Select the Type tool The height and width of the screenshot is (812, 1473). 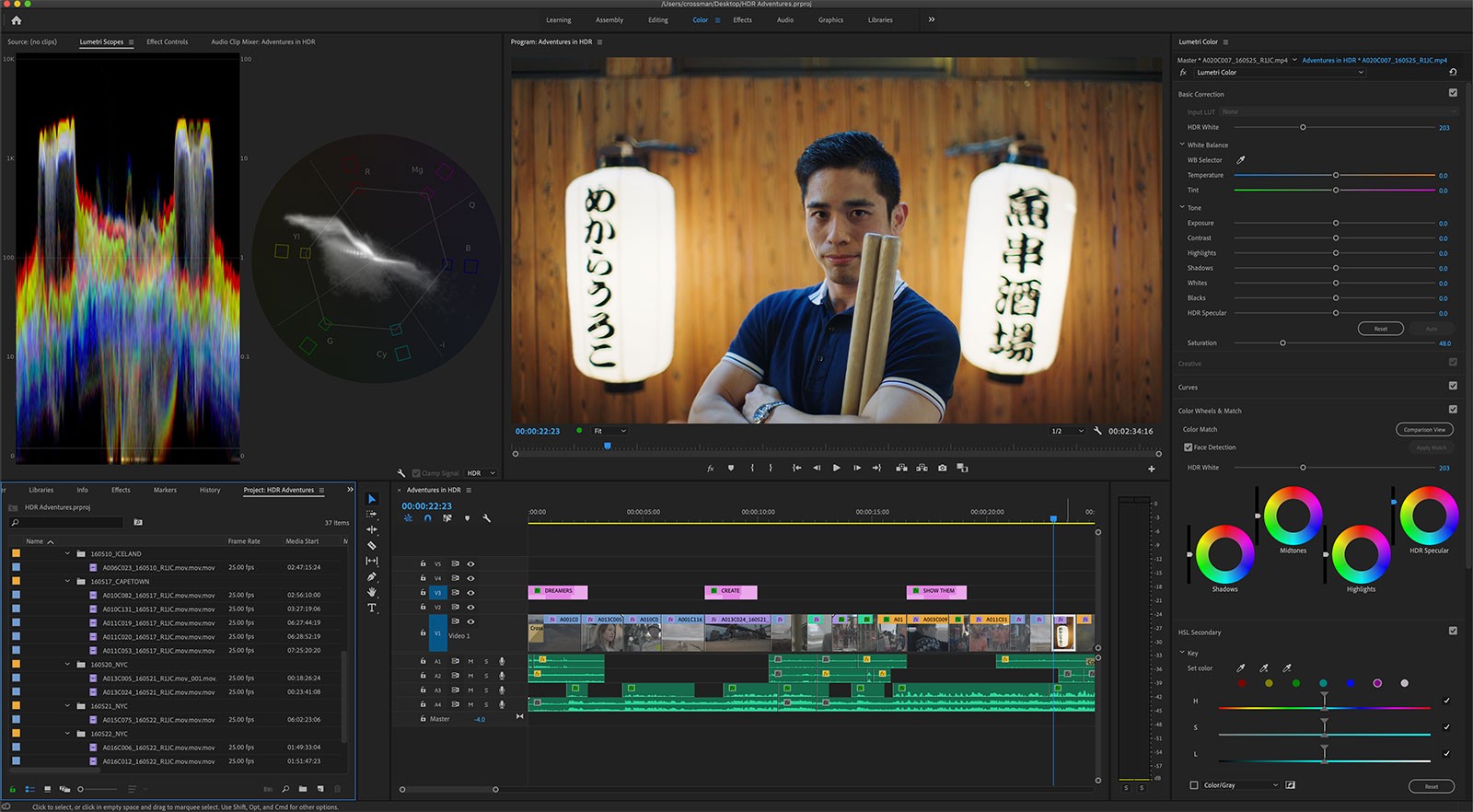coord(372,609)
